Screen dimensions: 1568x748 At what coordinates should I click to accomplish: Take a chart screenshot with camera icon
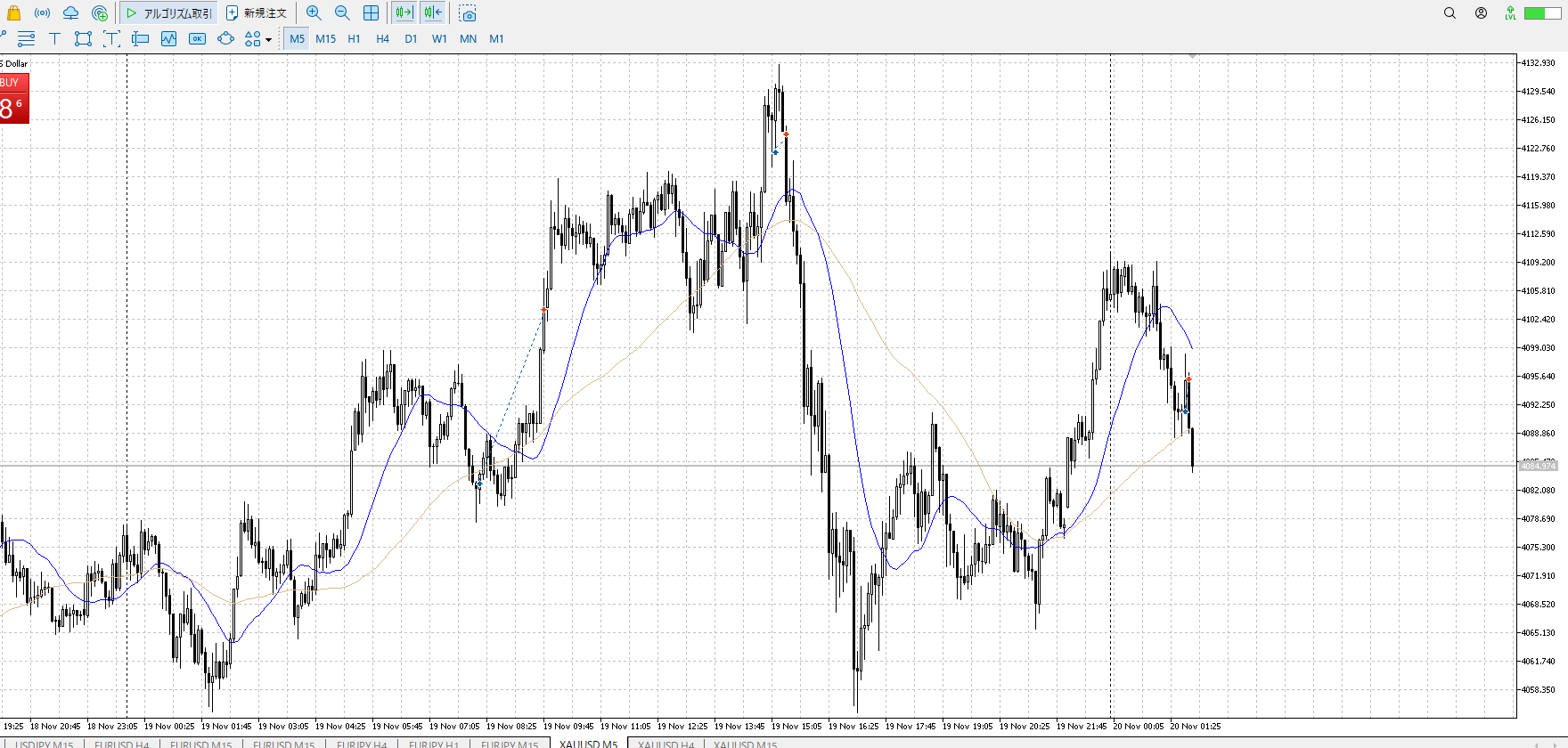tap(468, 13)
